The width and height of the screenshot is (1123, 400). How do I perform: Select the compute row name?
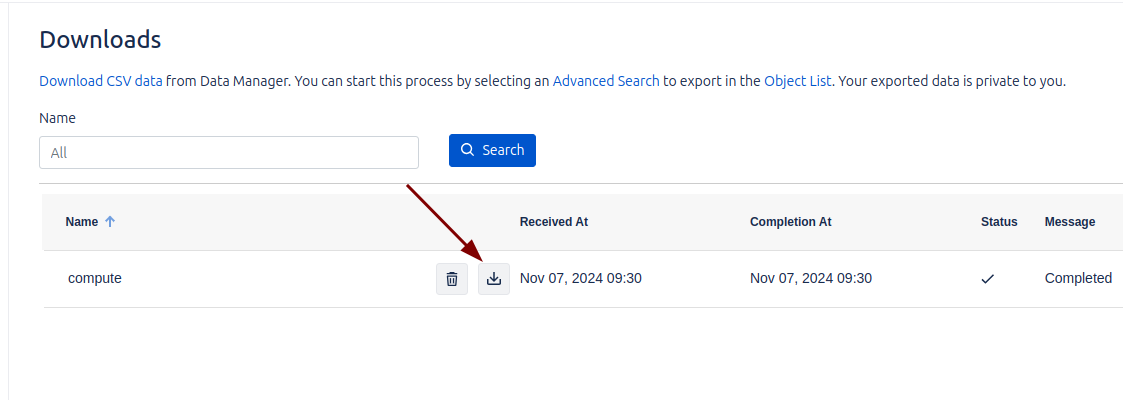click(95, 279)
